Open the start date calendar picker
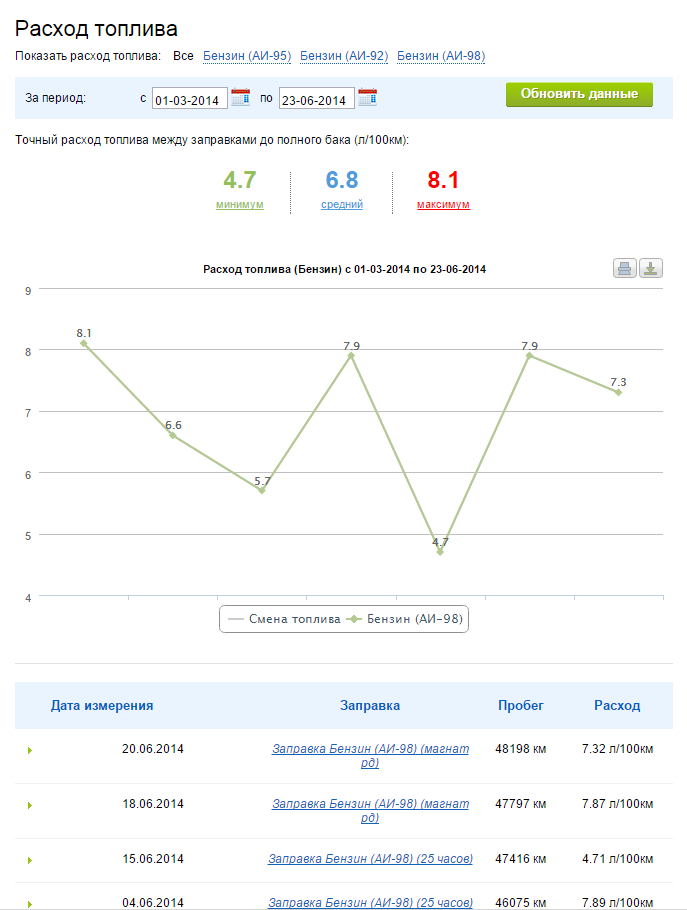 [240, 97]
